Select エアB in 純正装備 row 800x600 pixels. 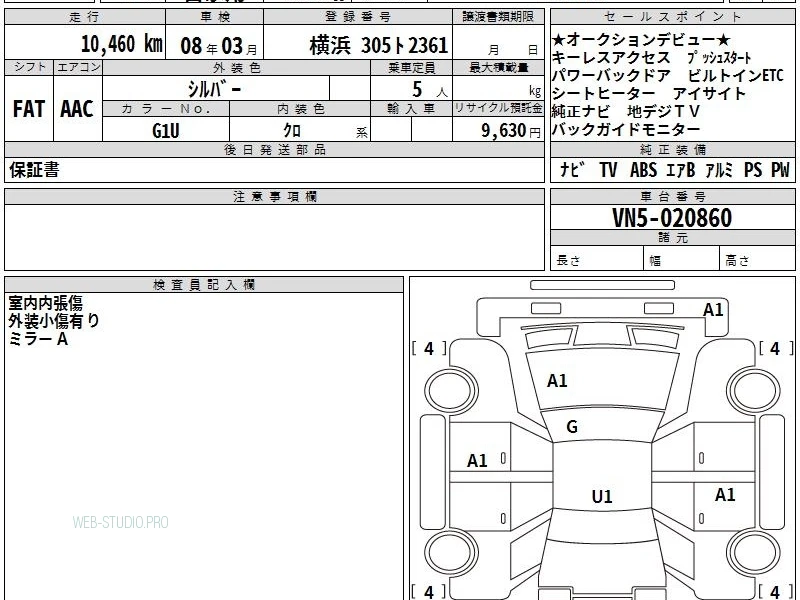(681, 169)
